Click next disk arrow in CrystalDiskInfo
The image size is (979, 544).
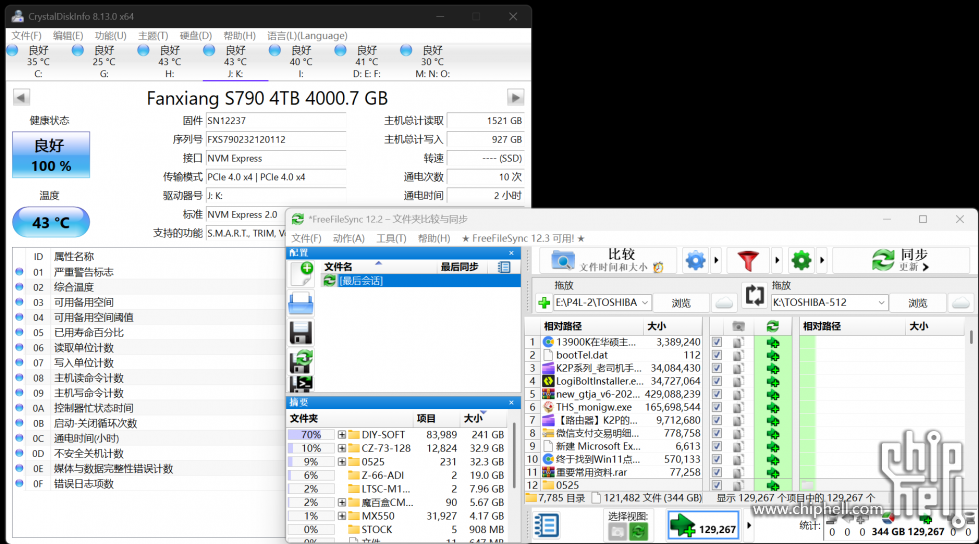coord(515,97)
